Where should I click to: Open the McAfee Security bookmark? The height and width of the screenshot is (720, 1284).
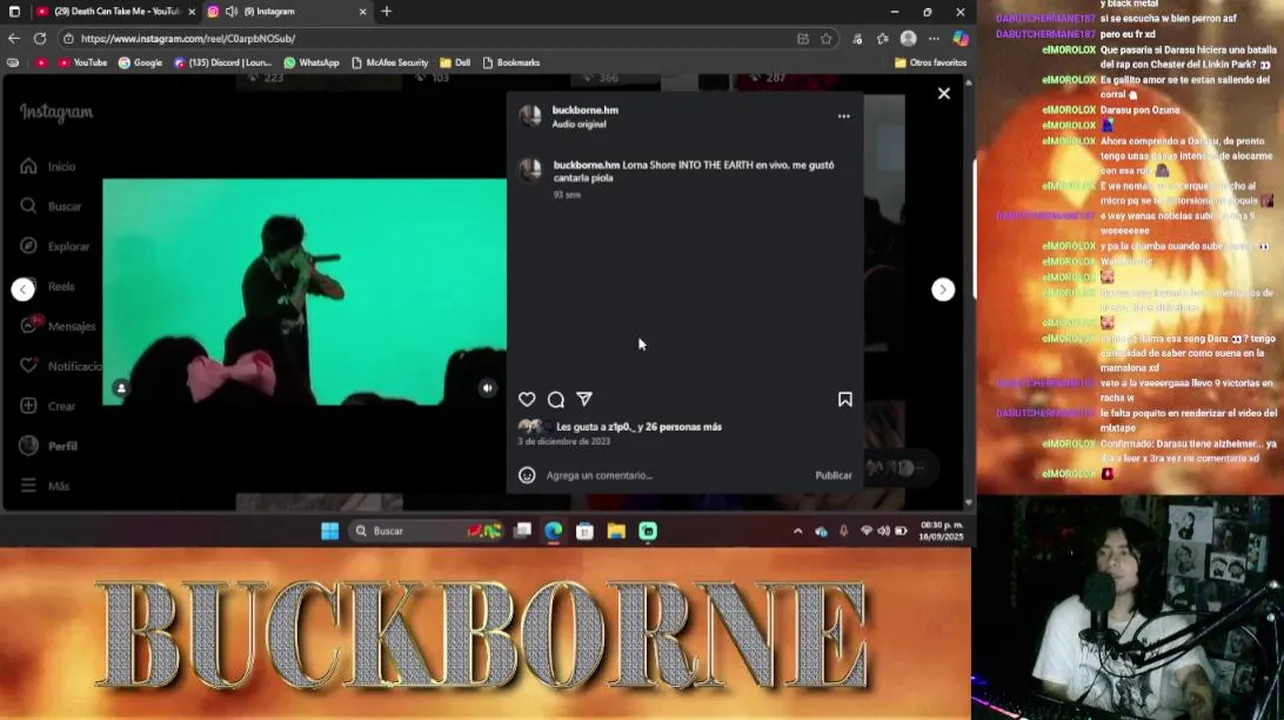(x=389, y=62)
